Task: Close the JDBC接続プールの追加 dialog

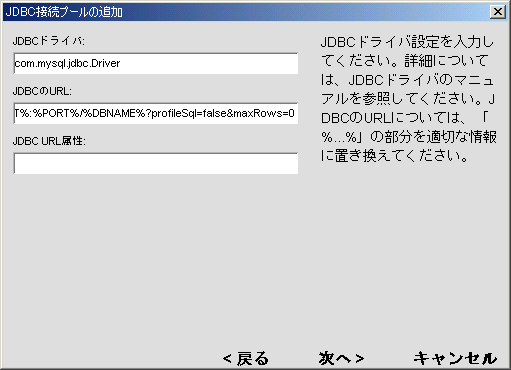Action: click(x=498, y=12)
